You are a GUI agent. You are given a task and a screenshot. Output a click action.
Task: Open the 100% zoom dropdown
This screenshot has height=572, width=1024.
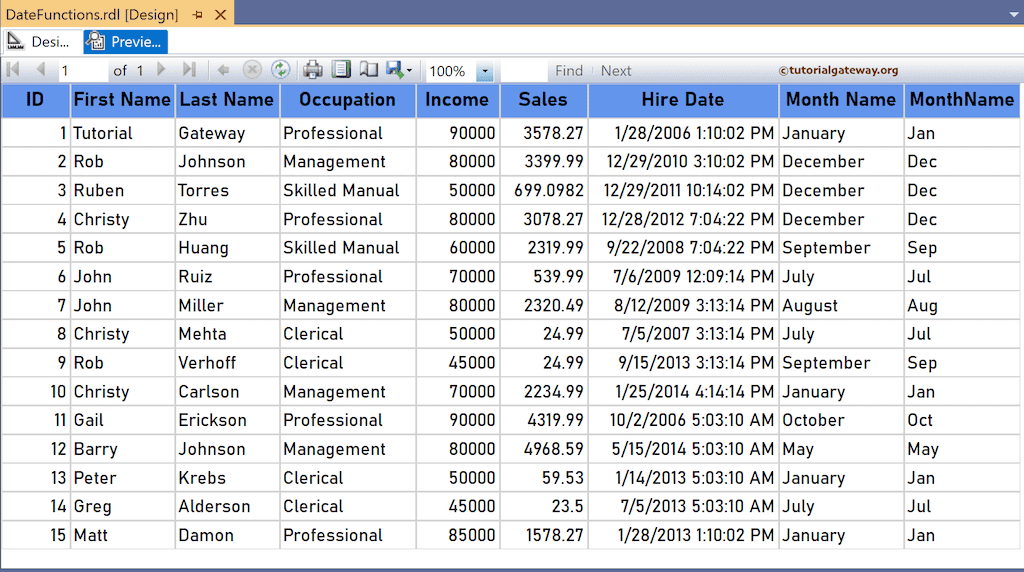(x=485, y=71)
